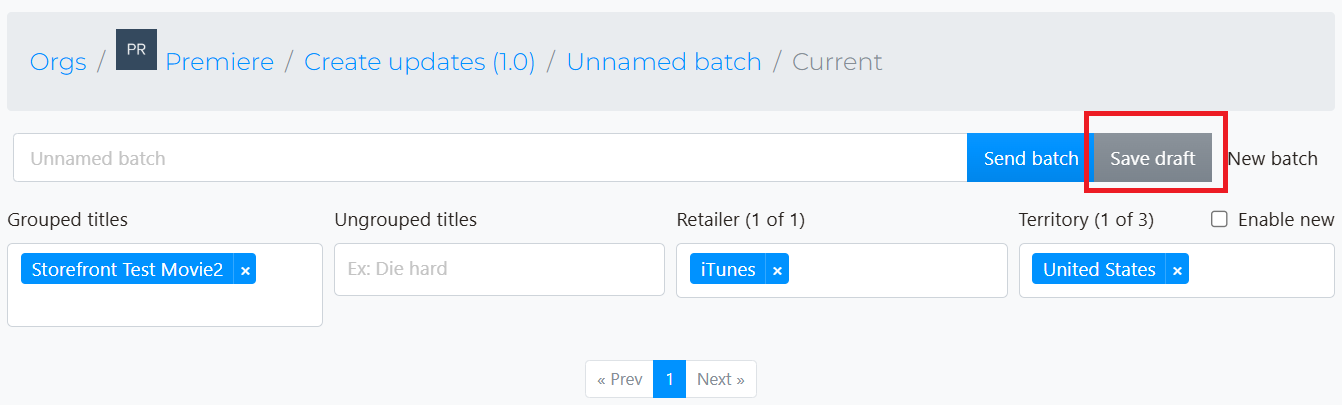Open the Unnamed batch breadcrumb link
The width and height of the screenshot is (1342, 405).
664,62
